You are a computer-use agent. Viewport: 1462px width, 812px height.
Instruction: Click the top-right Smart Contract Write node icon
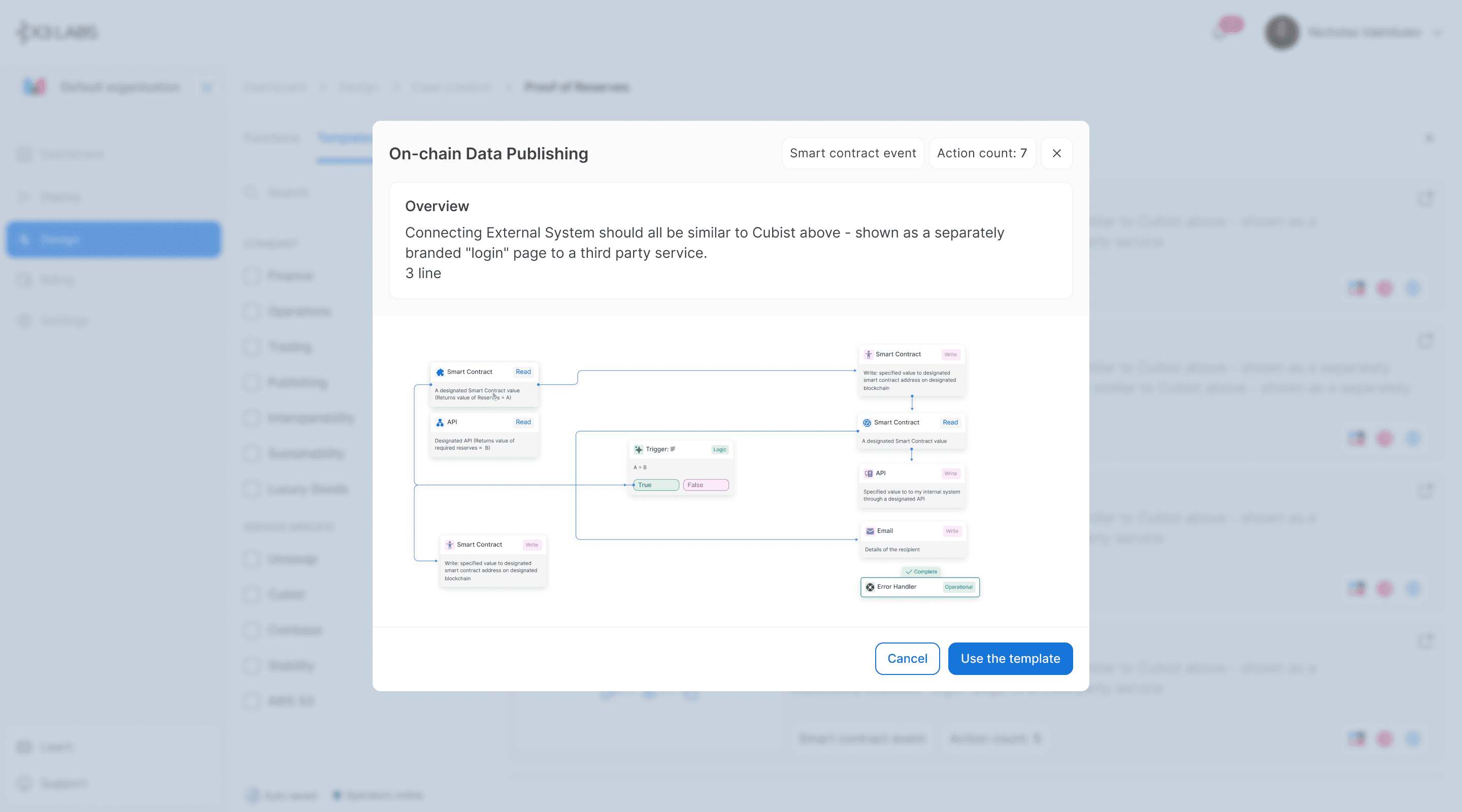[869, 355]
